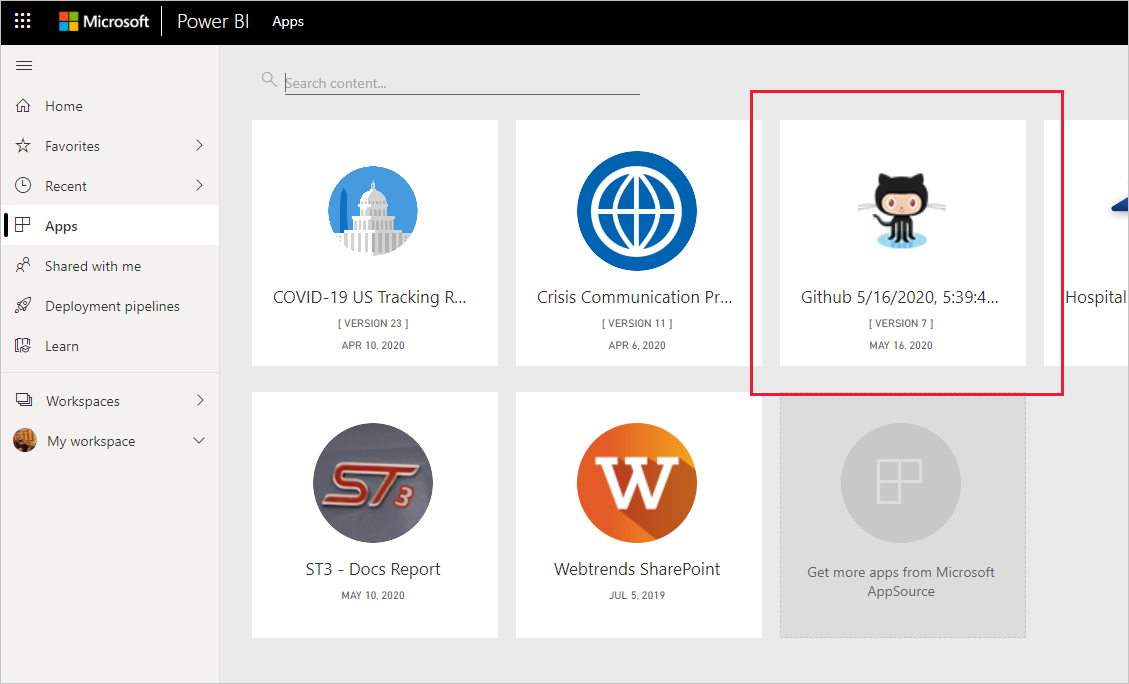Click the Microsoft logo
This screenshot has width=1129, height=684.
pos(104,22)
